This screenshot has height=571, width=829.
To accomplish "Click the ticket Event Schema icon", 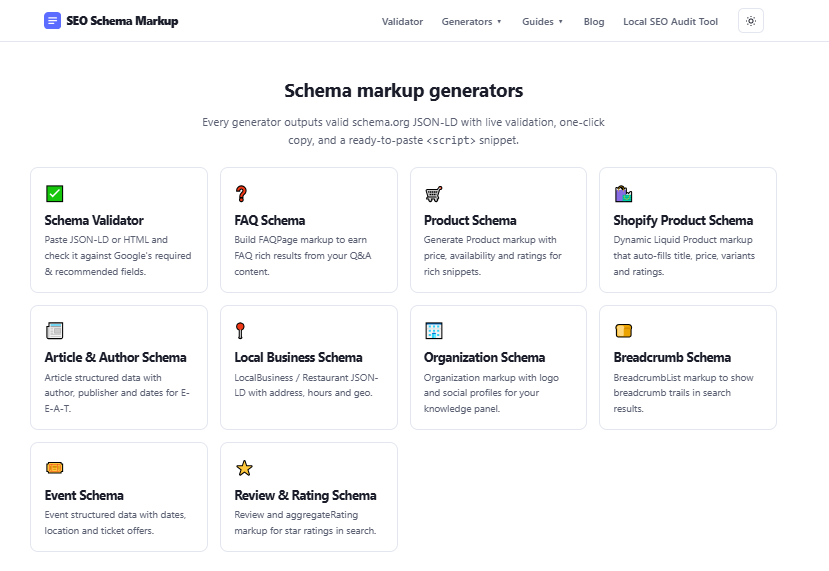I will [x=54, y=468].
